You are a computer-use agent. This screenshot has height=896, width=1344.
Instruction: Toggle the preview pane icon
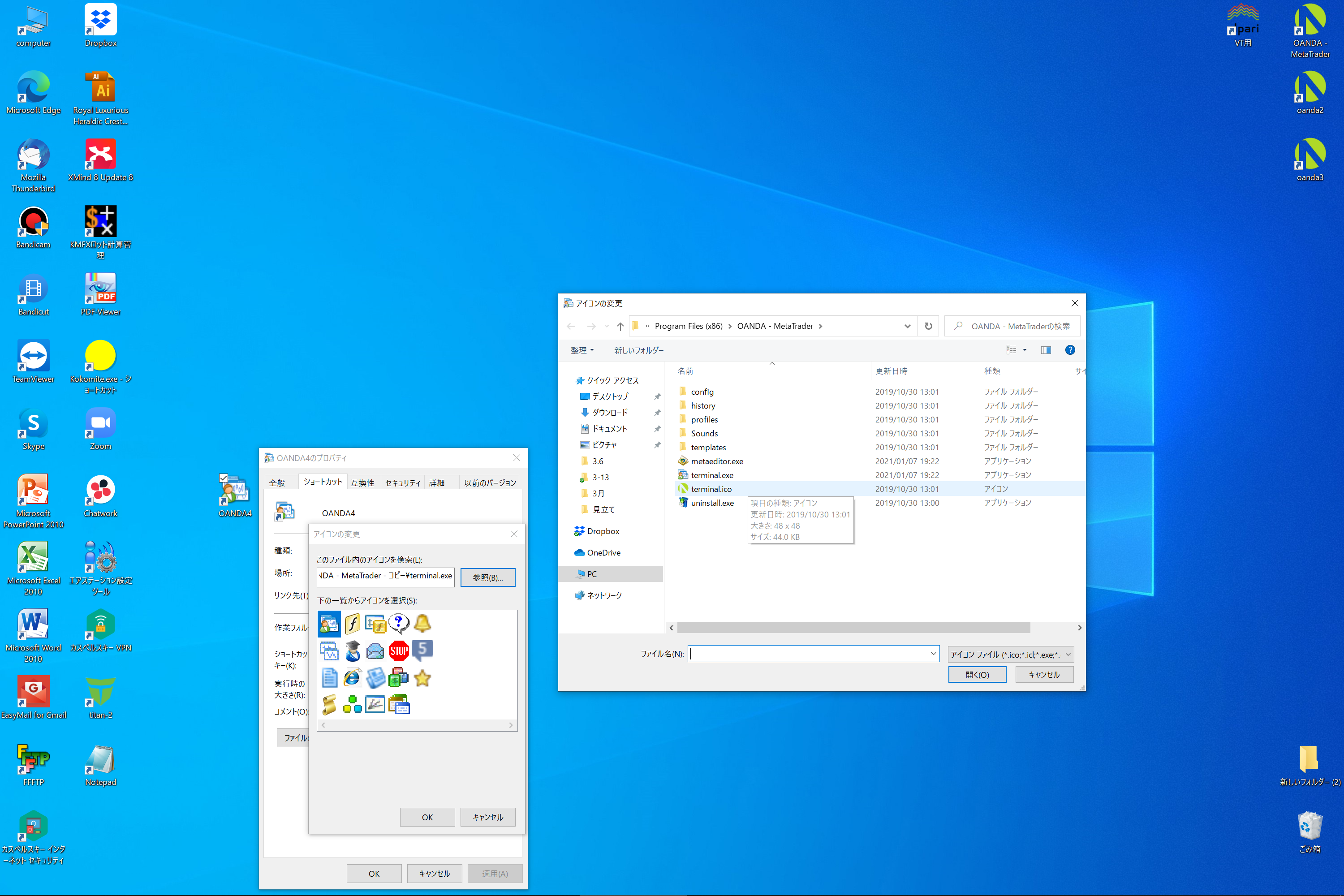click(x=1046, y=350)
